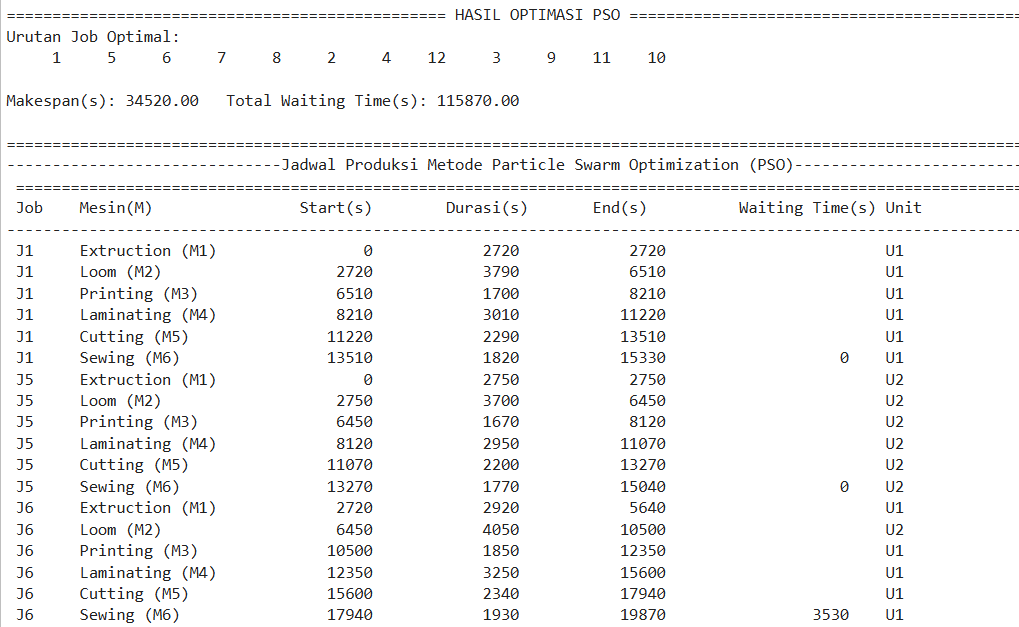Viewport: 1019px width, 627px height.
Task: Click job number 1 in the optimal sequence
Action: coord(56,57)
